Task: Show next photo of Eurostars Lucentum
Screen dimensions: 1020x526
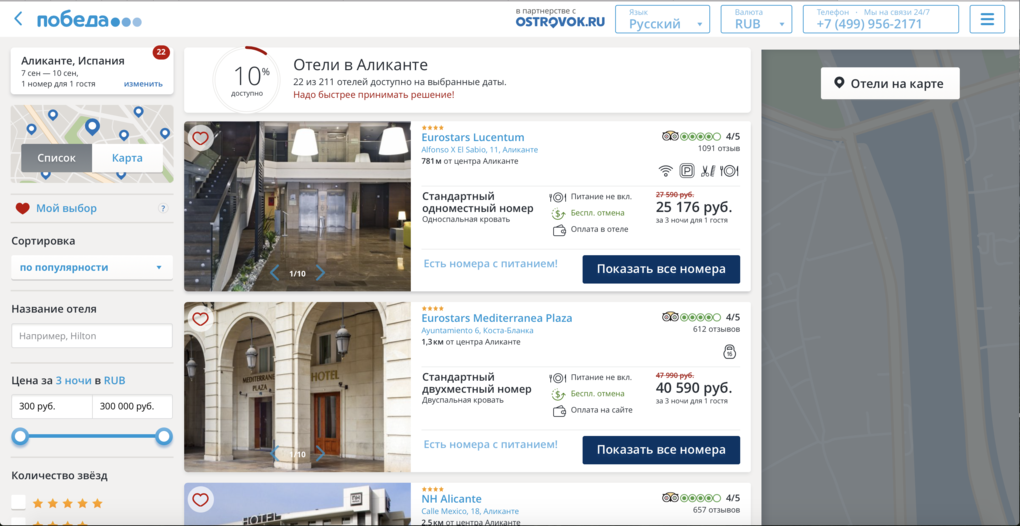Action: (x=320, y=273)
